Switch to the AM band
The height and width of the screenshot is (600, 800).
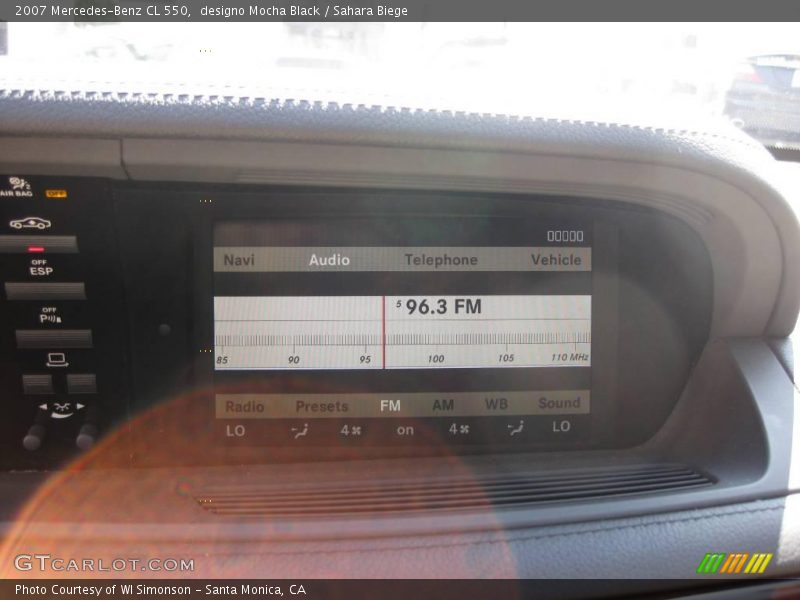click(443, 405)
